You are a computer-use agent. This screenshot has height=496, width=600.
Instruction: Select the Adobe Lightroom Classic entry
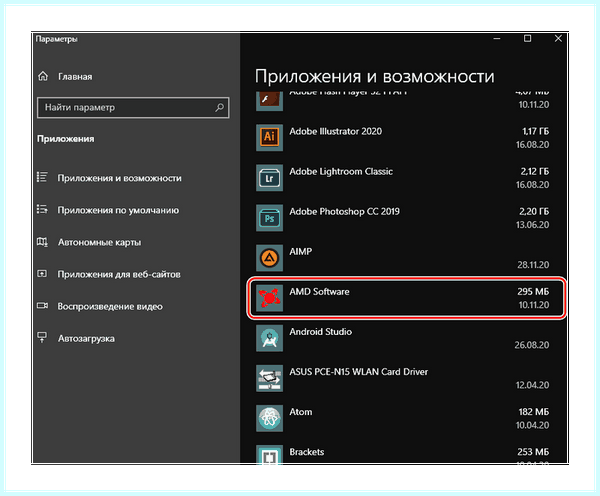click(x=341, y=171)
